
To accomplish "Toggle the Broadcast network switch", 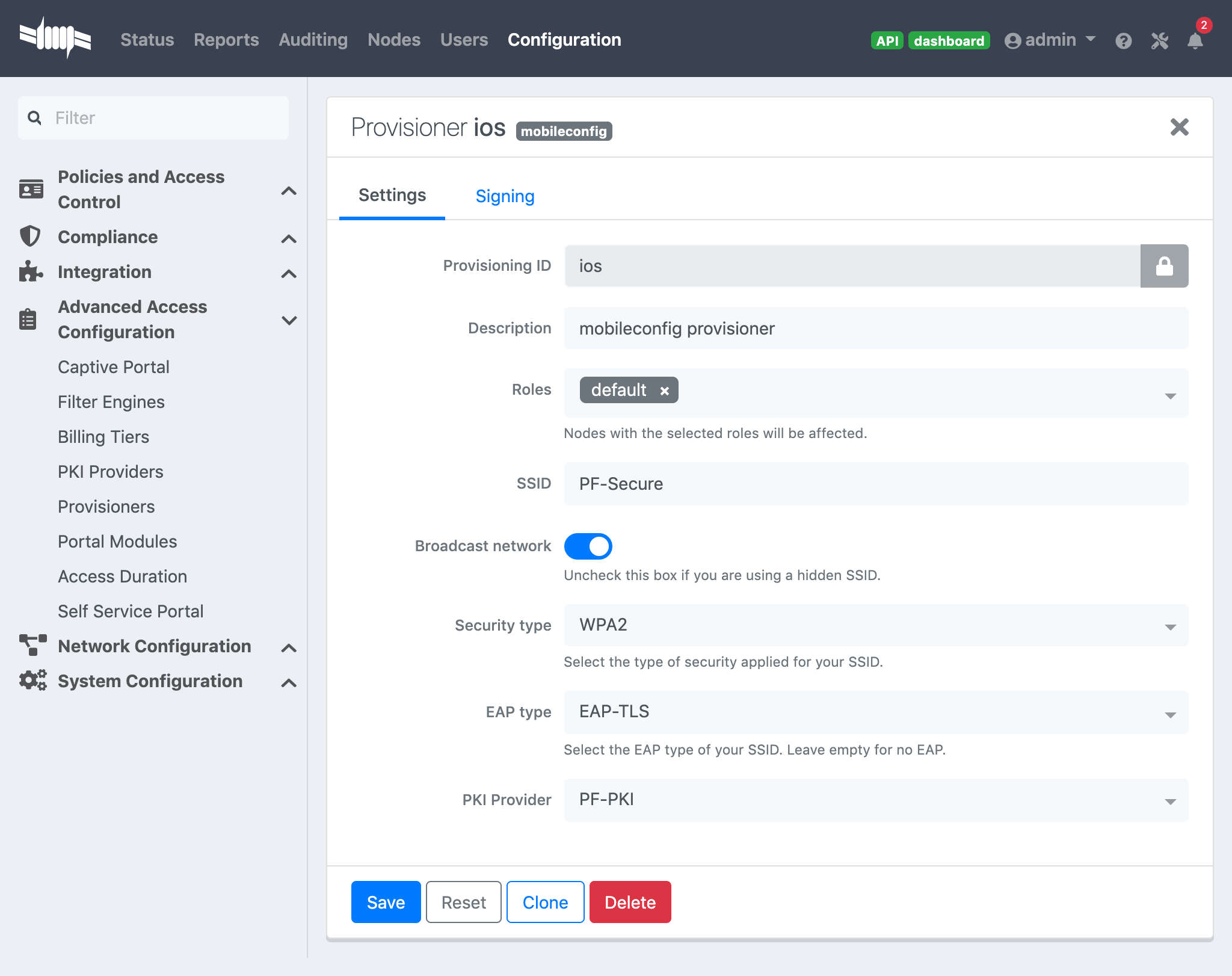I will [x=588, y=546].
